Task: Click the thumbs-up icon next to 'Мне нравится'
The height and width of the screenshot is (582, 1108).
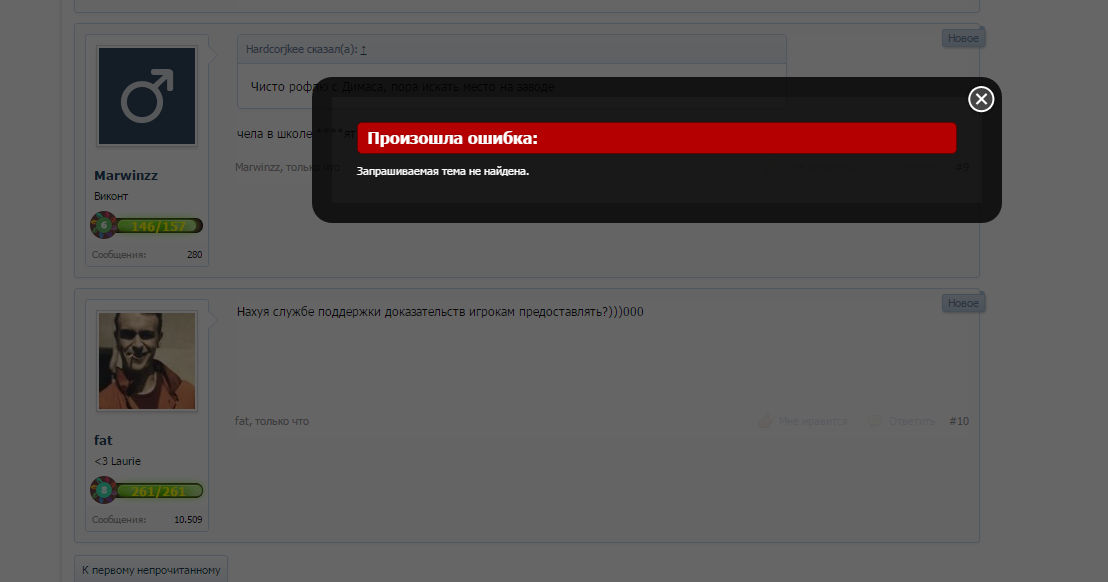Action: click(765, 421)
